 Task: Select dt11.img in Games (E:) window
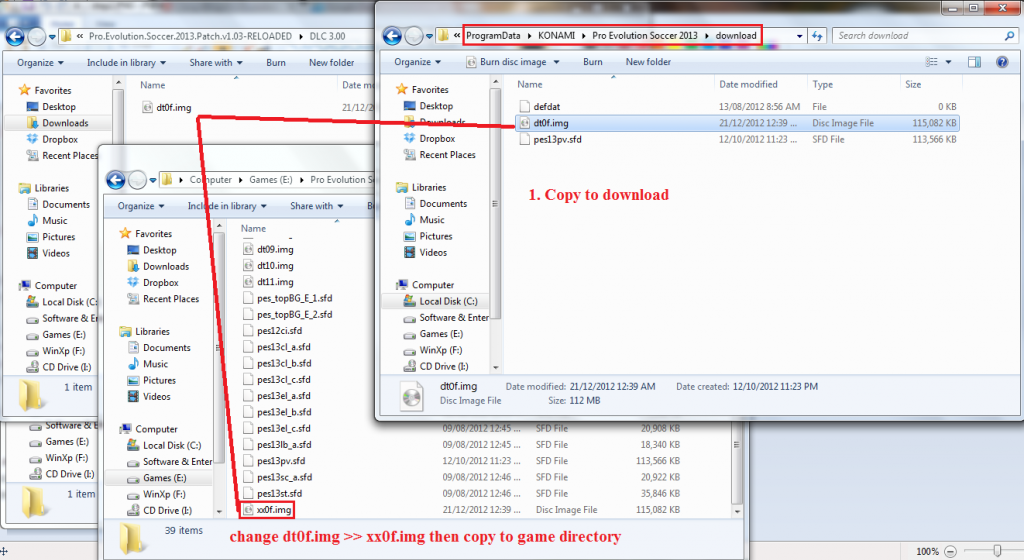[268, 282]
